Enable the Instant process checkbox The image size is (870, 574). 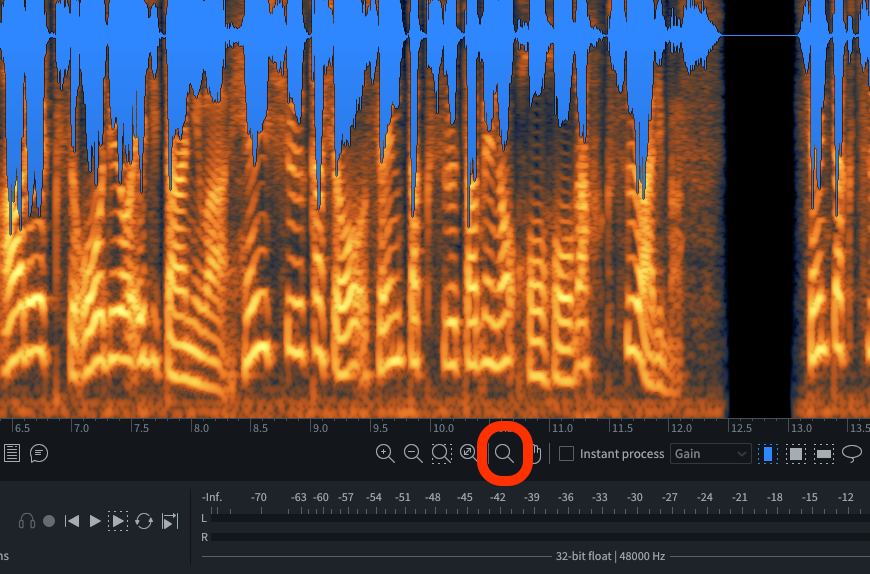pyautogui.click(x=567, y=454)
